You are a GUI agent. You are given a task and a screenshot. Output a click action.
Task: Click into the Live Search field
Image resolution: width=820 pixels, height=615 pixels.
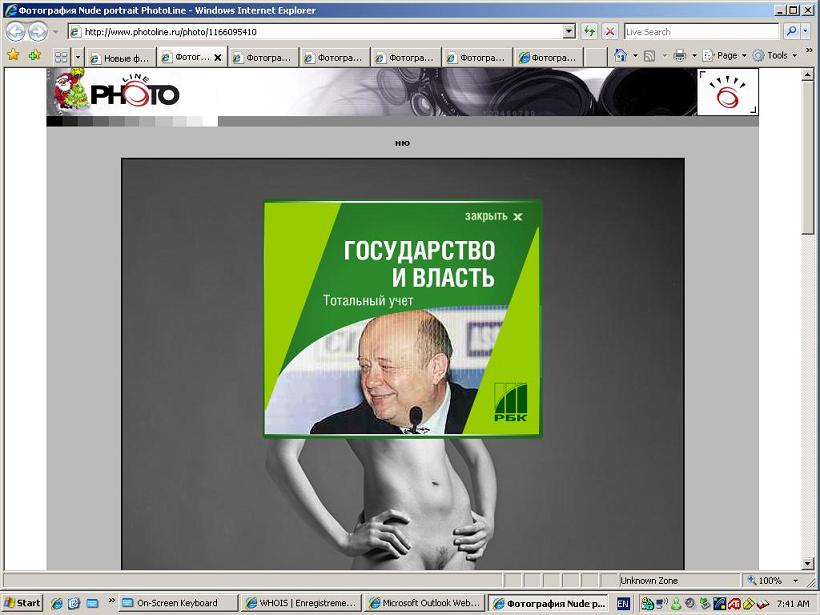click(700, 32)
